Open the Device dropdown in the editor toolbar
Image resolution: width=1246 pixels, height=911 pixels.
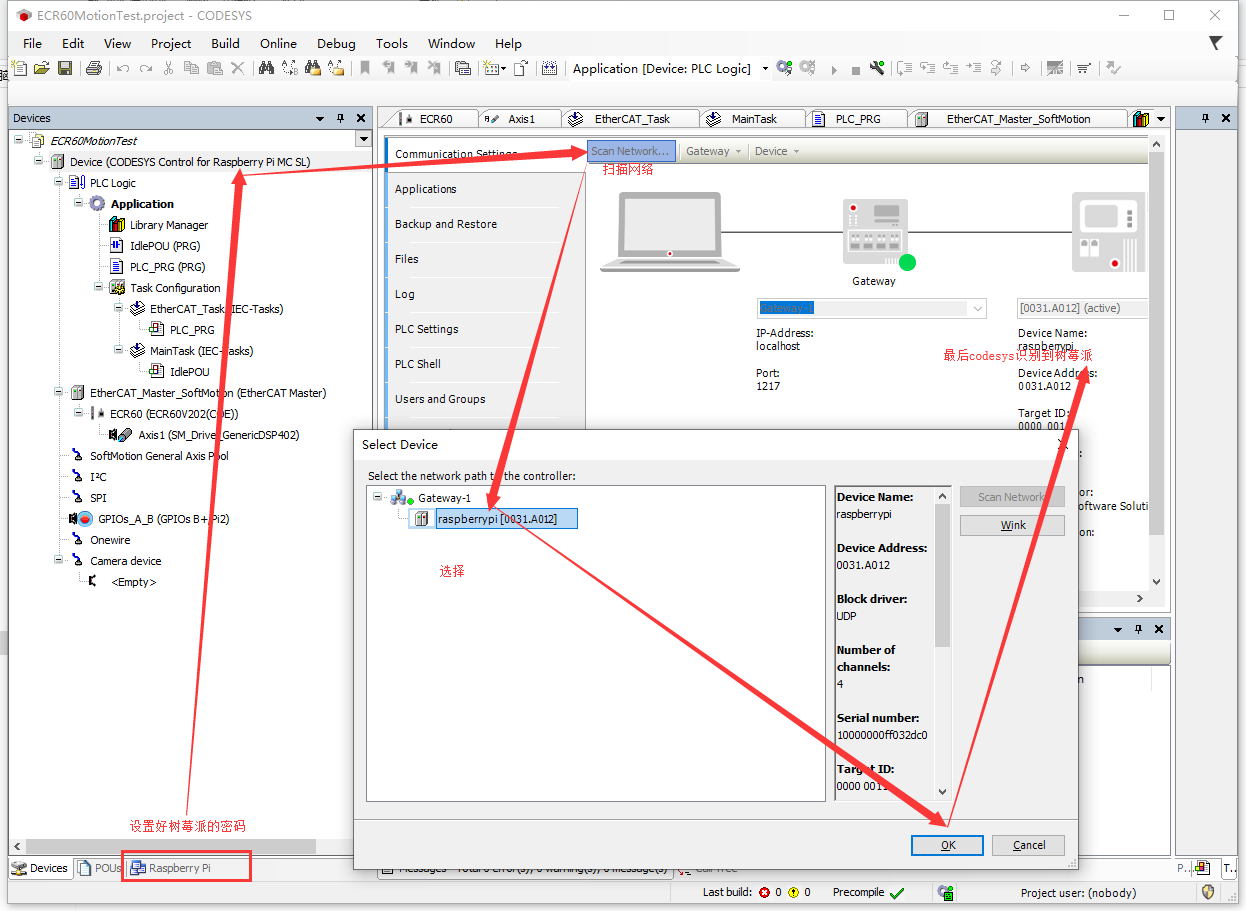pos(777,151)
